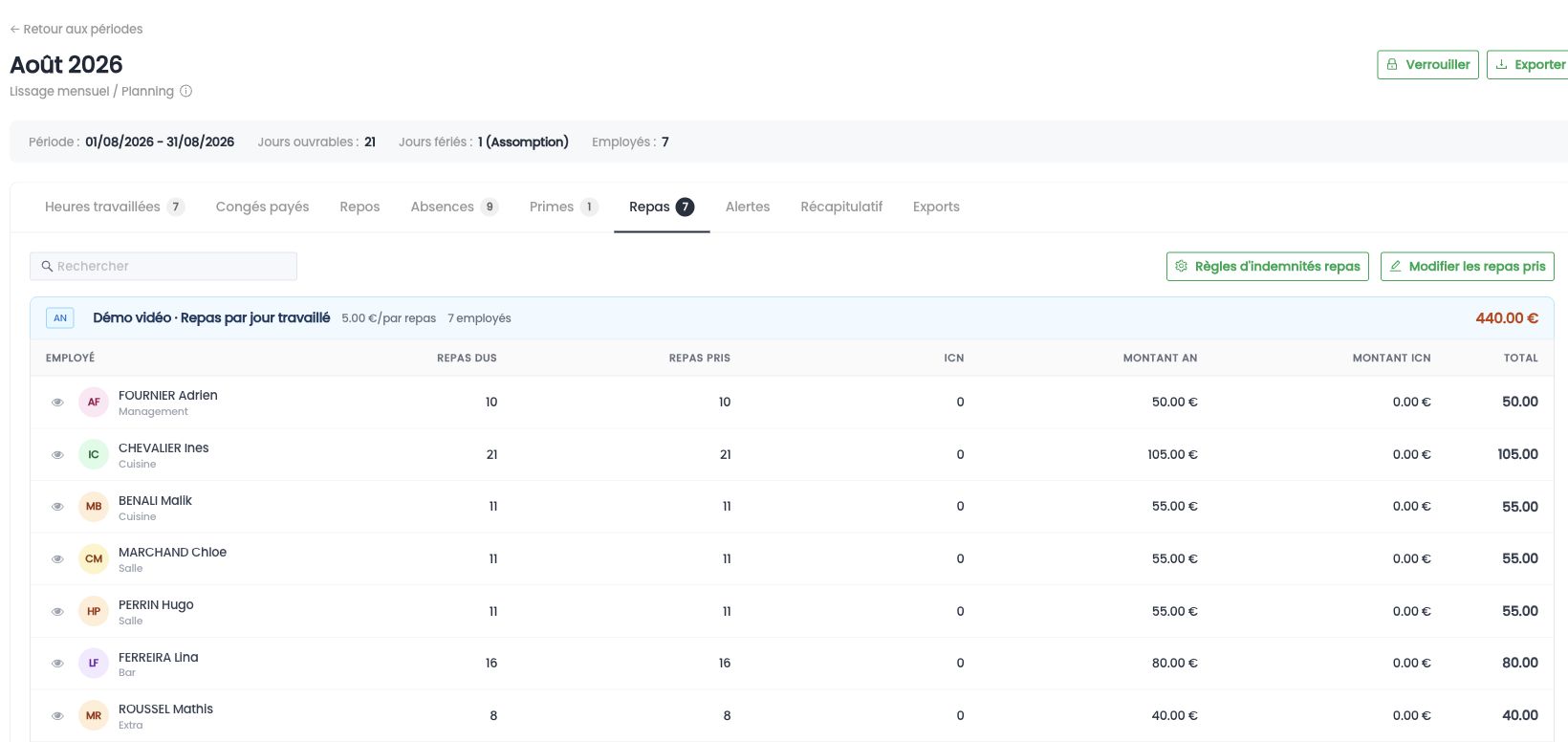Click the FERREIRA Lina LF avatar
Image resolution: width=1568 pixels, height=742 pixels.
[x=94, y=664]
